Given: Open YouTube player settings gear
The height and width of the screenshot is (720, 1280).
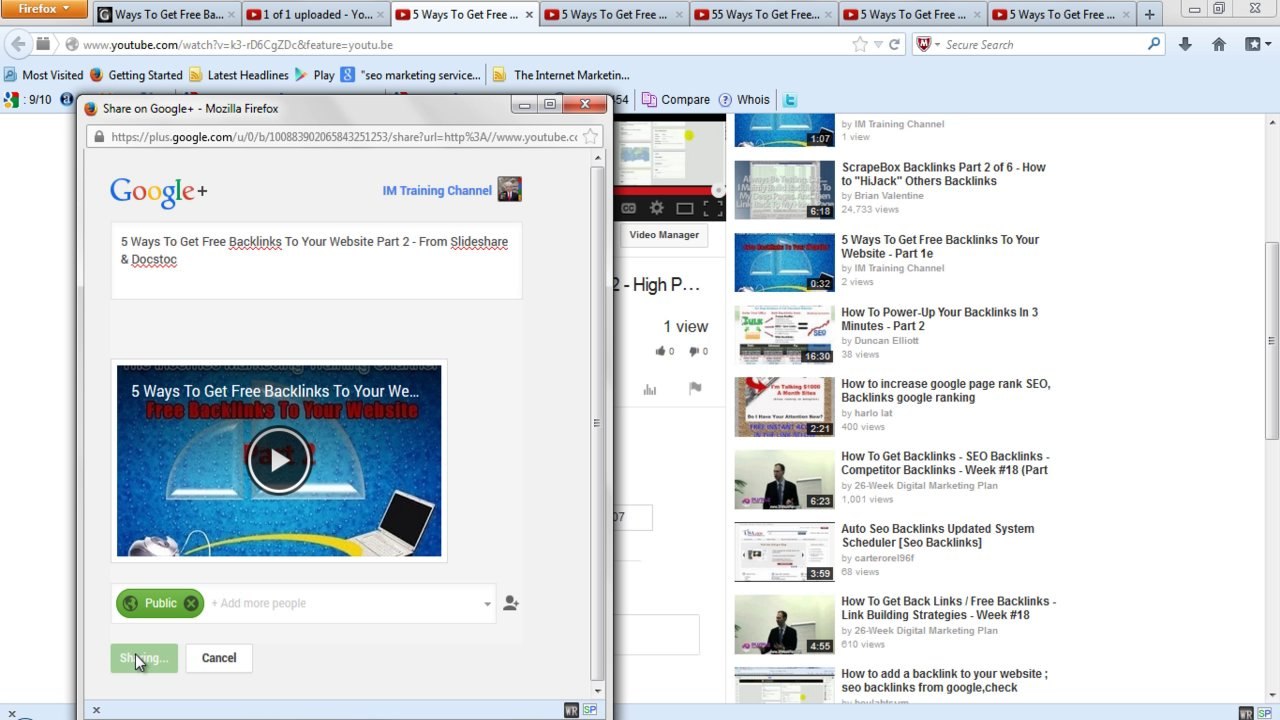Looking at the screenshot, I should (656, 208).
